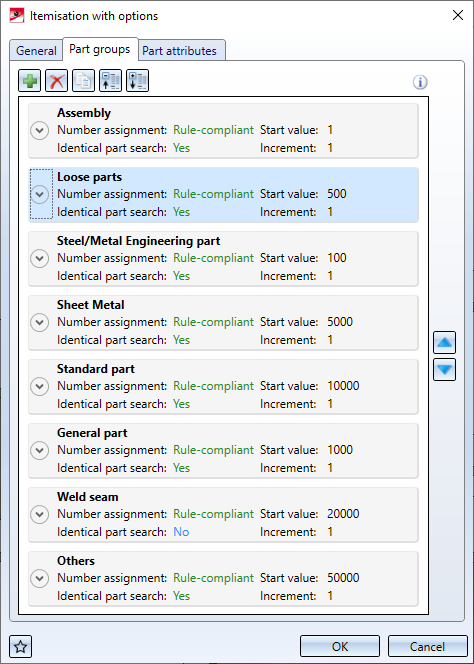The image size is (474, 664).
Task: Click the red X delete group icon
Action: click(x=56, y=80)
